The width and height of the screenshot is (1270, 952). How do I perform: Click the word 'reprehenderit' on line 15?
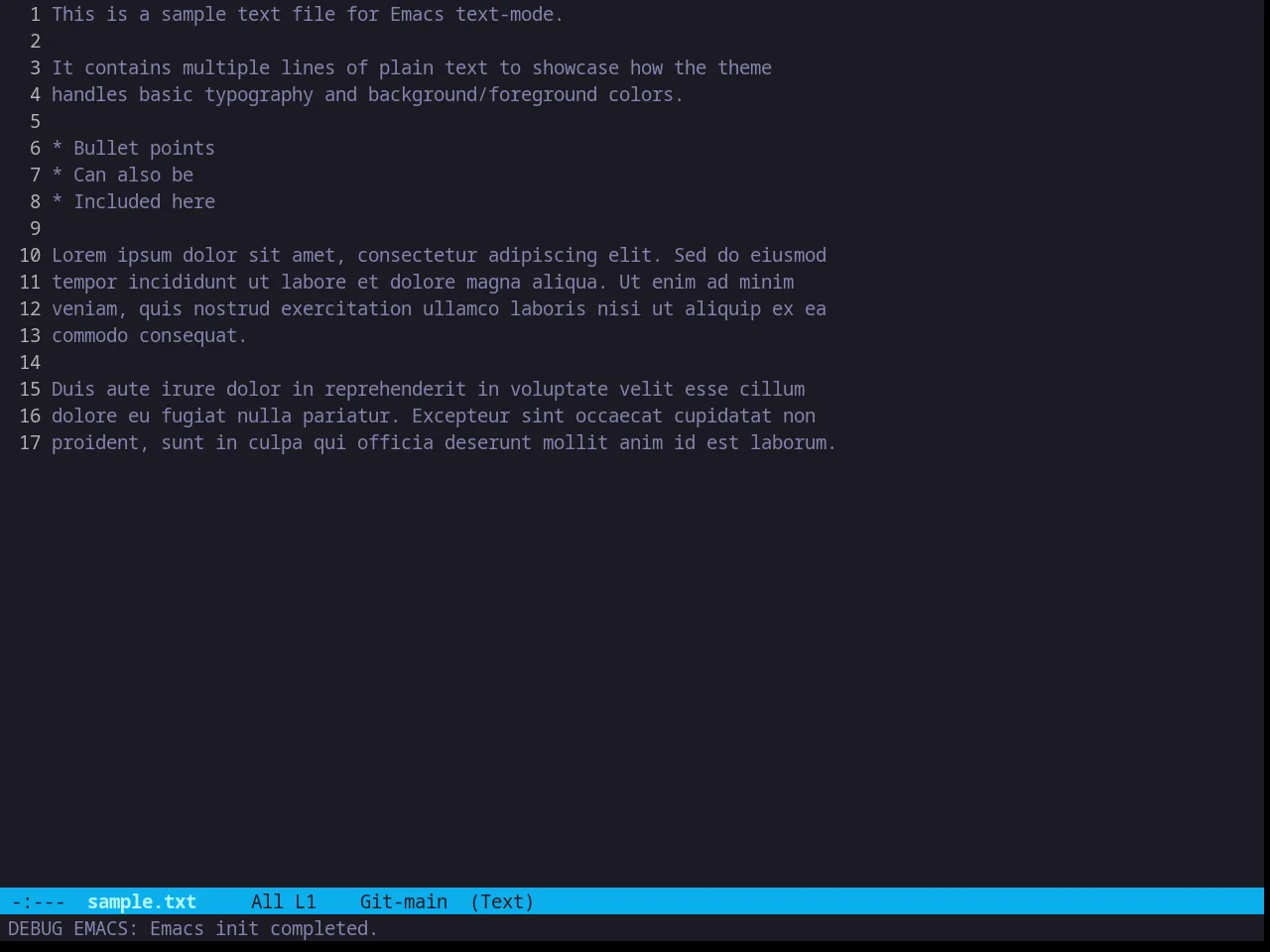[395, 389]
